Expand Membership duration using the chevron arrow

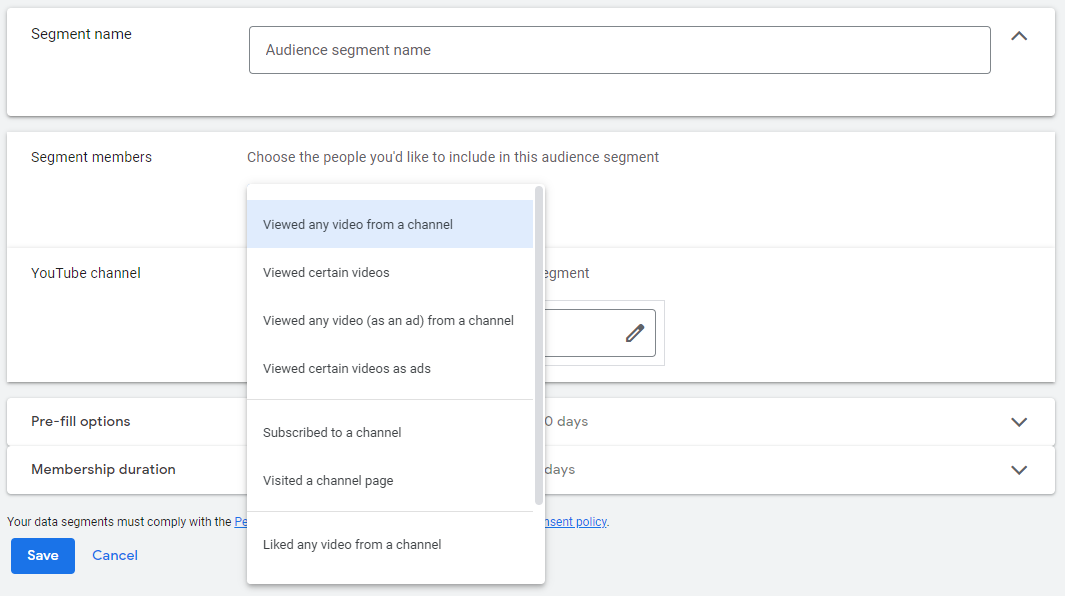(x=1019, y=470)
